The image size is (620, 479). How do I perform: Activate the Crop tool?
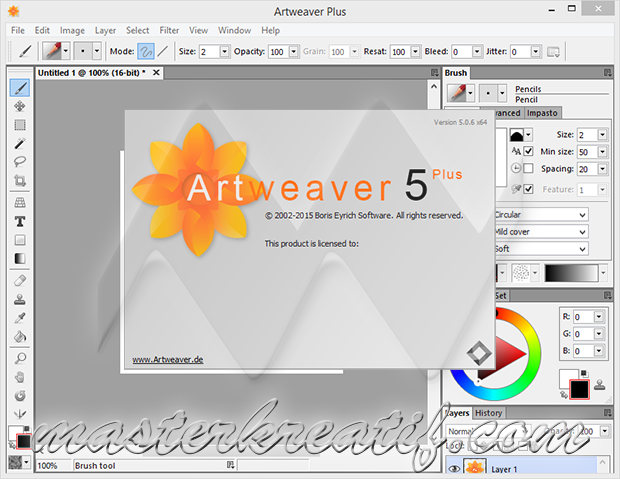coord(20,180)
